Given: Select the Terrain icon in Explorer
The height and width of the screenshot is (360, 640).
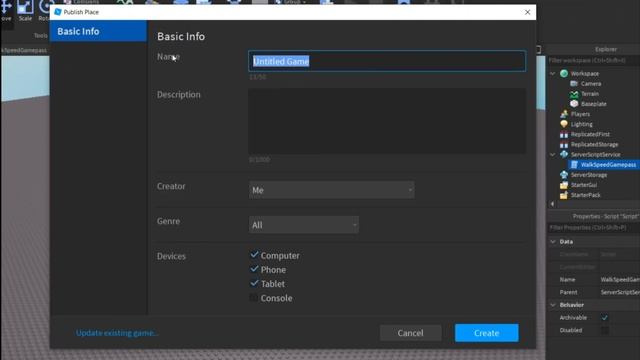Looking at the screenshot, I should [x=574, y=93].
